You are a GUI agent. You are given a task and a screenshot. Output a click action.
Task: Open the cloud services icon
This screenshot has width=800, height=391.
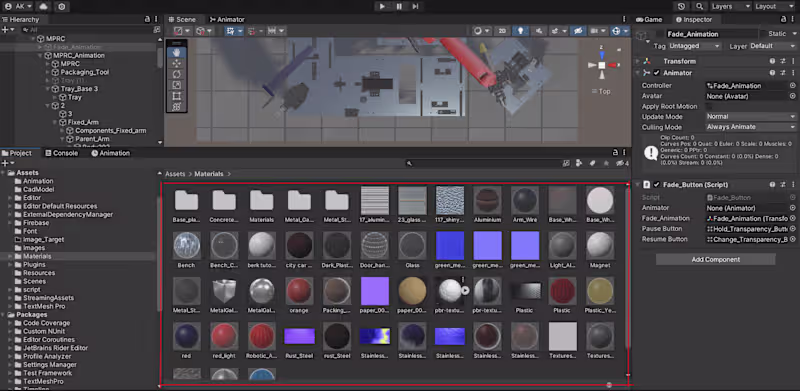click(43, 6)
